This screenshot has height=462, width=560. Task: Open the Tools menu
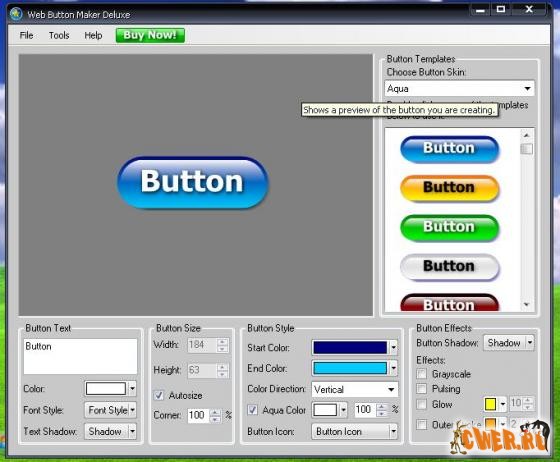click(x=59, y=35)
